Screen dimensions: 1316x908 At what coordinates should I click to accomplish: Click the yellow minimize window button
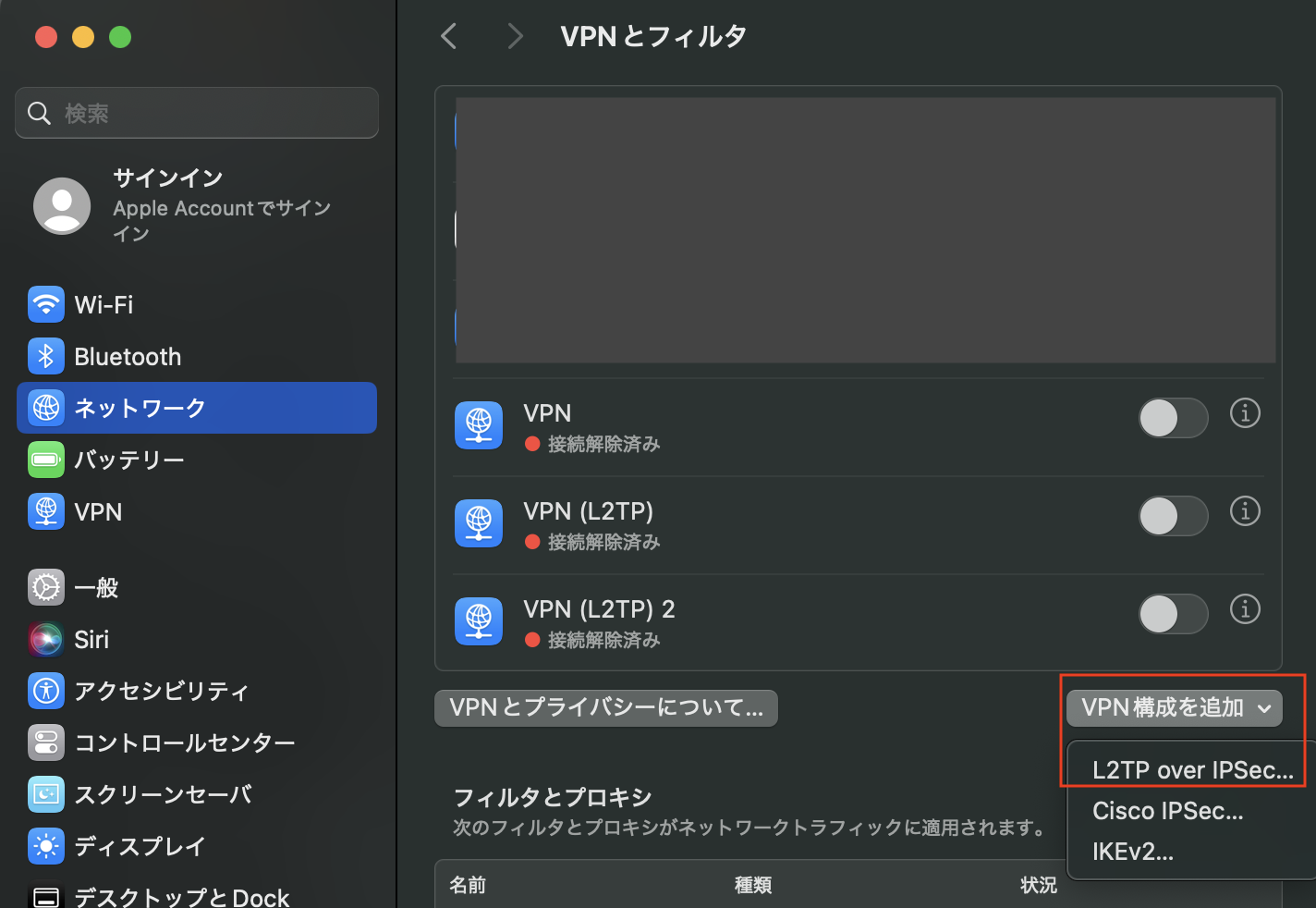(83, 37)
